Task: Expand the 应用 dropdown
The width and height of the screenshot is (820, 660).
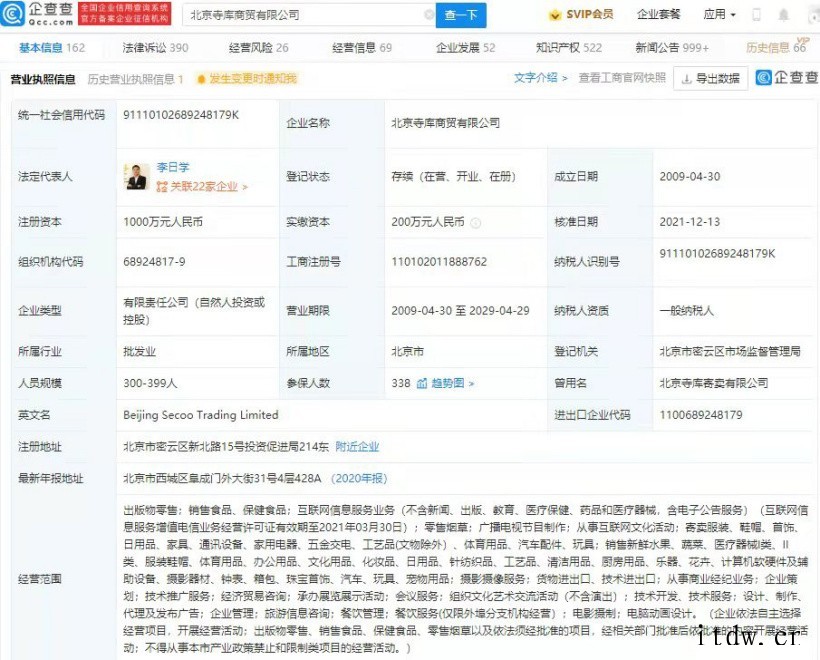Action: pyautogui.click(x=720, y=14)
